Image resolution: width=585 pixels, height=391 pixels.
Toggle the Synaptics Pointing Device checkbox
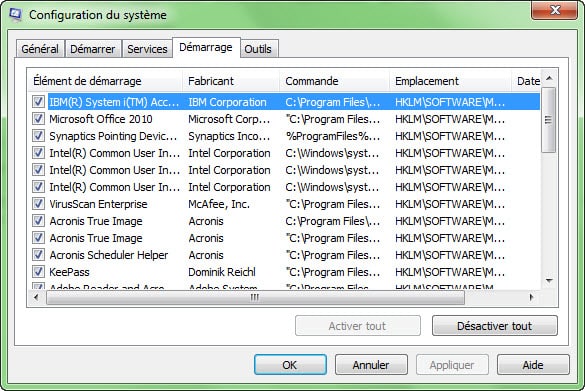click(38, 136)
